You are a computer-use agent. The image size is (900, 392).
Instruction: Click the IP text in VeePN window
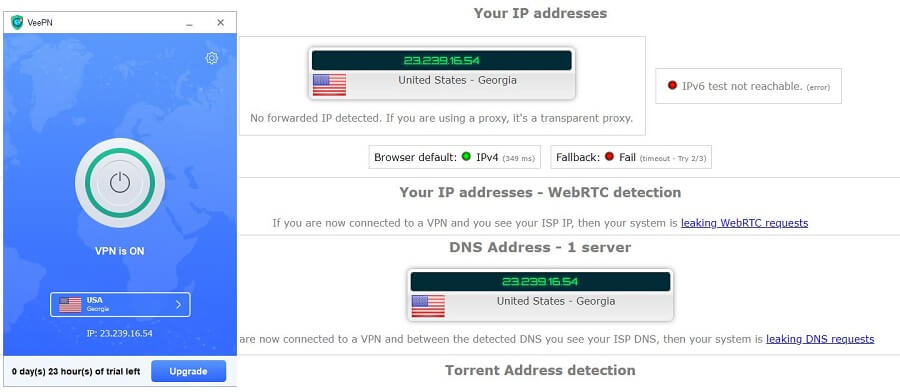120,333
